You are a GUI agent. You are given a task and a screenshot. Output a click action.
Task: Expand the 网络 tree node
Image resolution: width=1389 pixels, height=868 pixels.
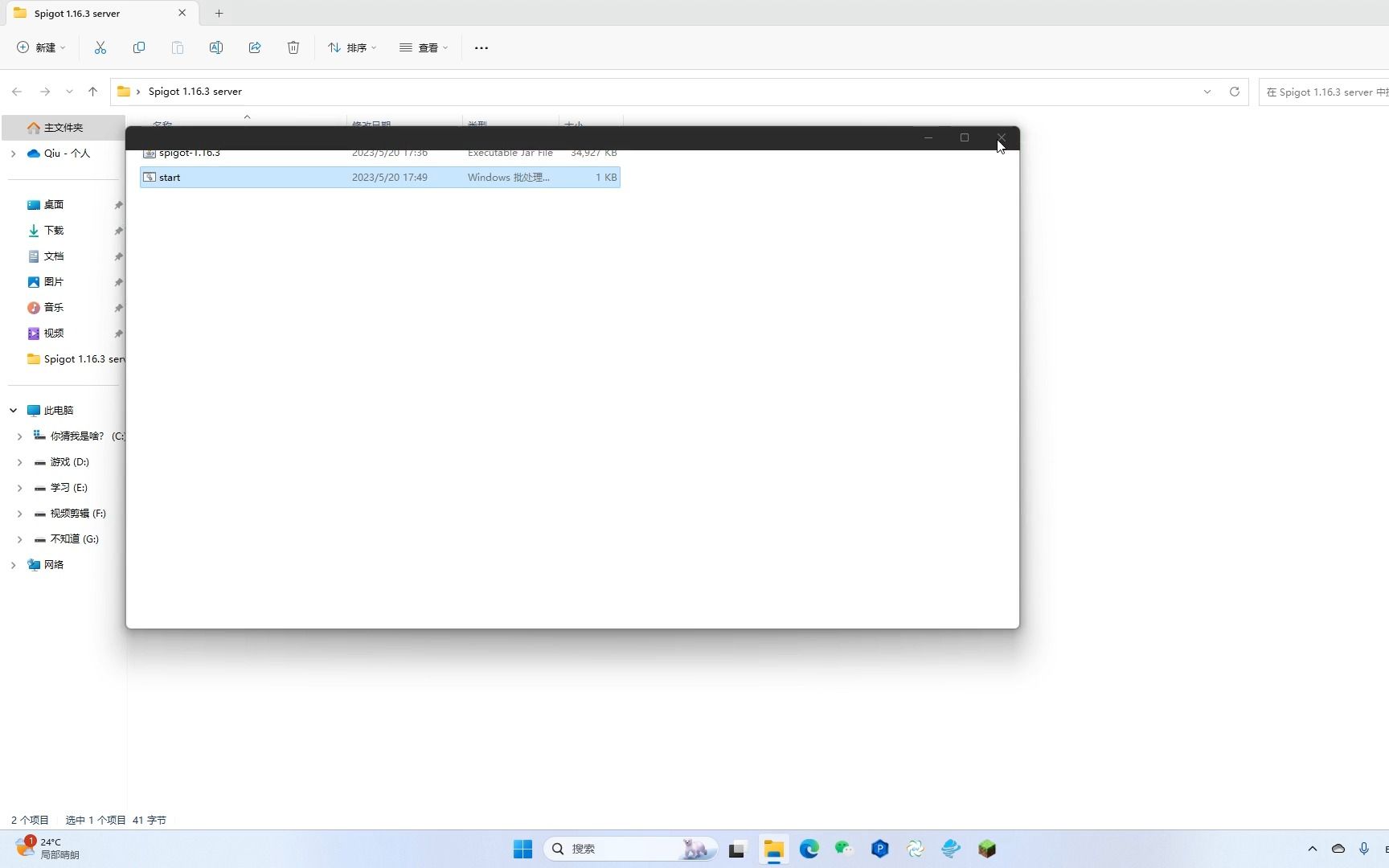coord(13,565)
